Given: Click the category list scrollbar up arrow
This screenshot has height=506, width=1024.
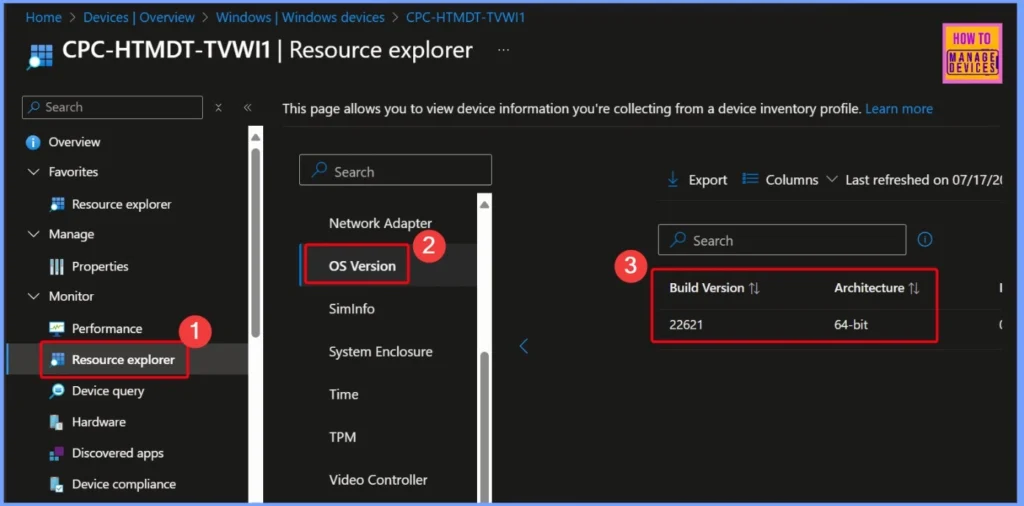Looking at the screenshot, I should [485, 205].
